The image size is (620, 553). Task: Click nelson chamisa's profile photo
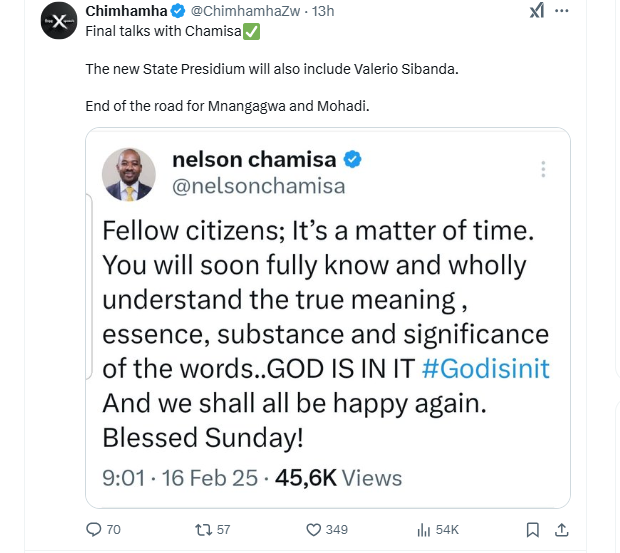[129, 174]
